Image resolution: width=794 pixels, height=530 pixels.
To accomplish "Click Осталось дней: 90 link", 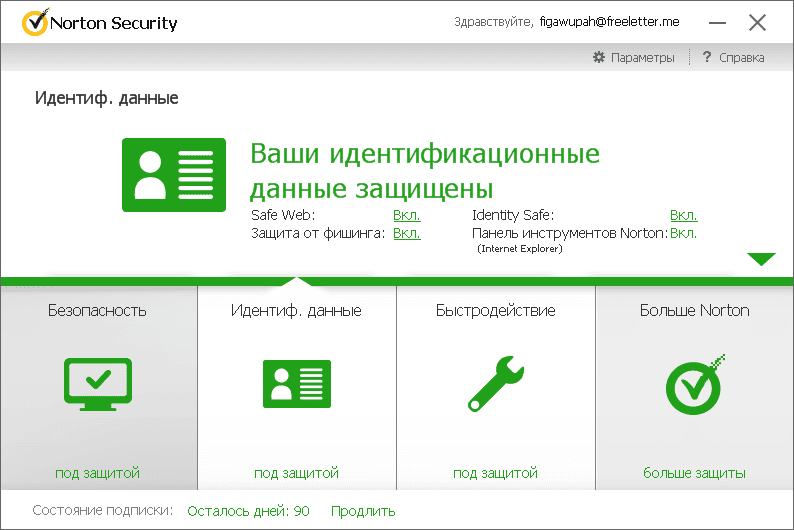I will pyautogui.click(x=248, y=511).
